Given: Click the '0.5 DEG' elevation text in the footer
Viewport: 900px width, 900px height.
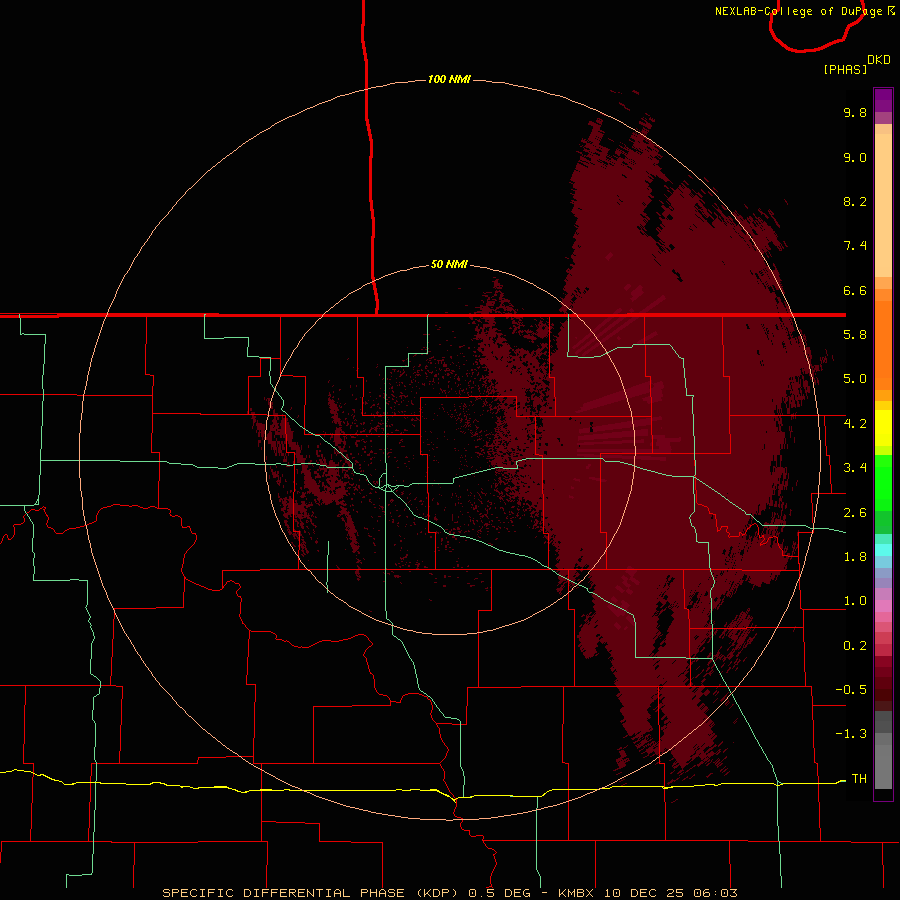Looking at the screenshot, I should click(x=499, y=893).
